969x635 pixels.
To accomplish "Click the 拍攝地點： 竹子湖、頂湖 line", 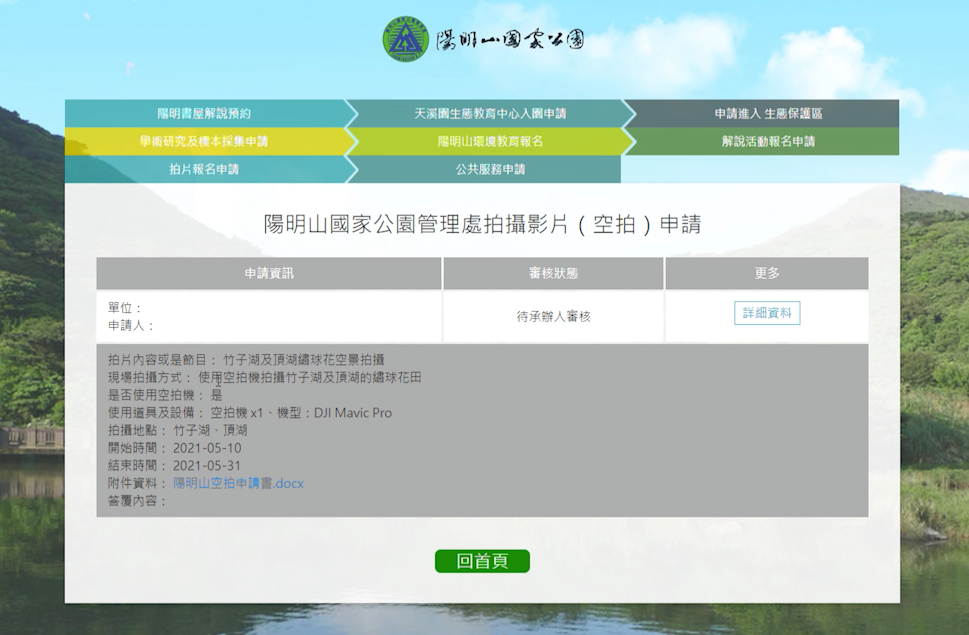I will coord(177,430).
